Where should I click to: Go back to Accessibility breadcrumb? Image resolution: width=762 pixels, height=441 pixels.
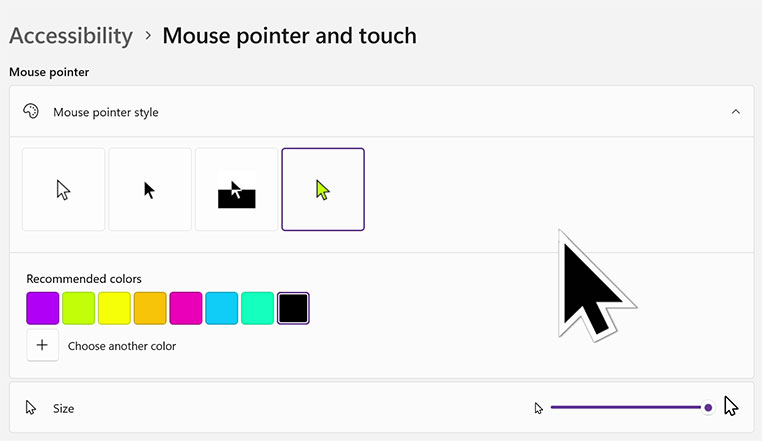[x=71, y=36]
